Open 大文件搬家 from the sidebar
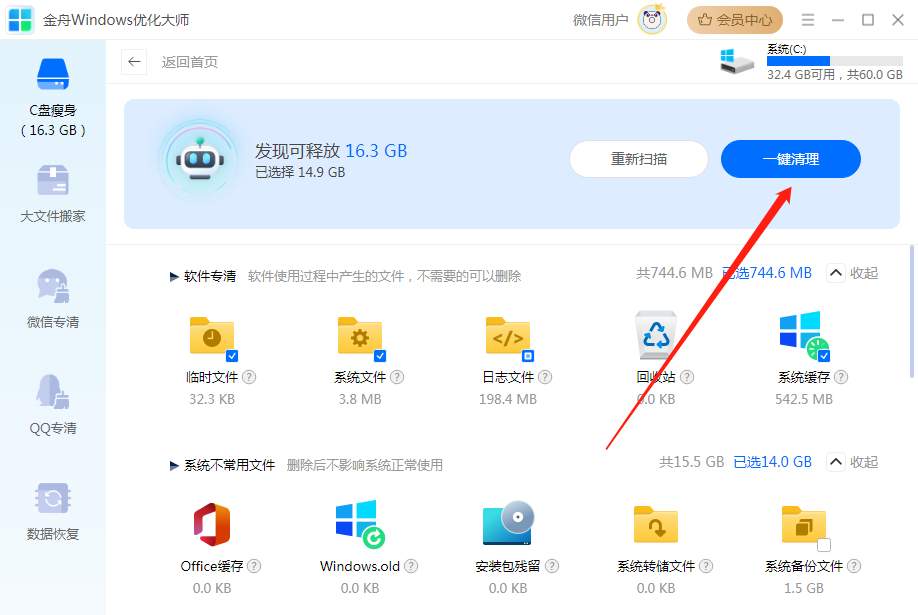This screenshot has width=918, height=615. click(x=52, y=190)
